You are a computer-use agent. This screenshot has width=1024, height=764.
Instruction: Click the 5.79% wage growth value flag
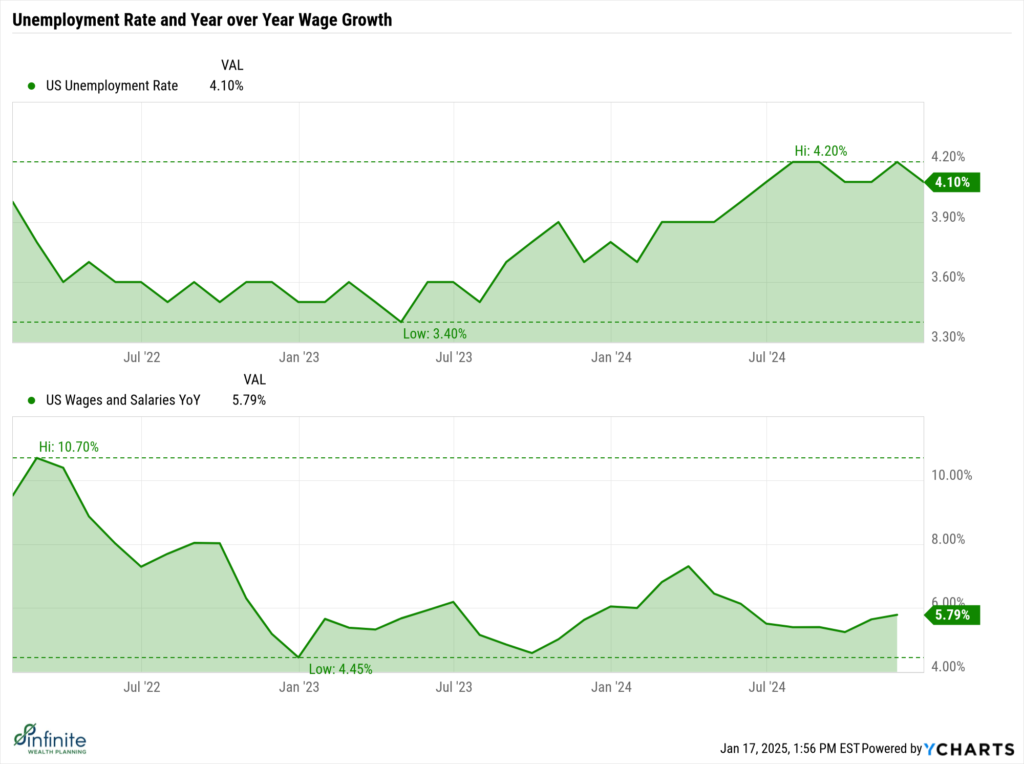(954, 615)
